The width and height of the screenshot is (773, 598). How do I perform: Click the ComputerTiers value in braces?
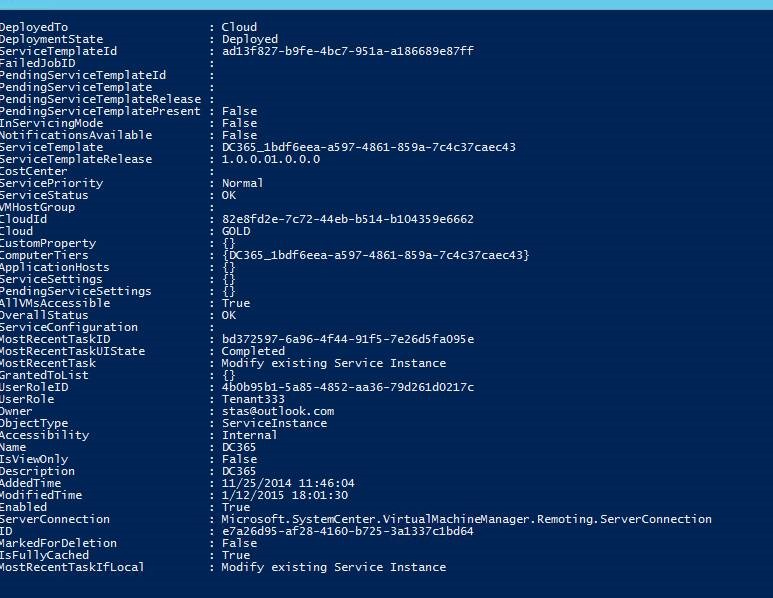pos(375,255)
